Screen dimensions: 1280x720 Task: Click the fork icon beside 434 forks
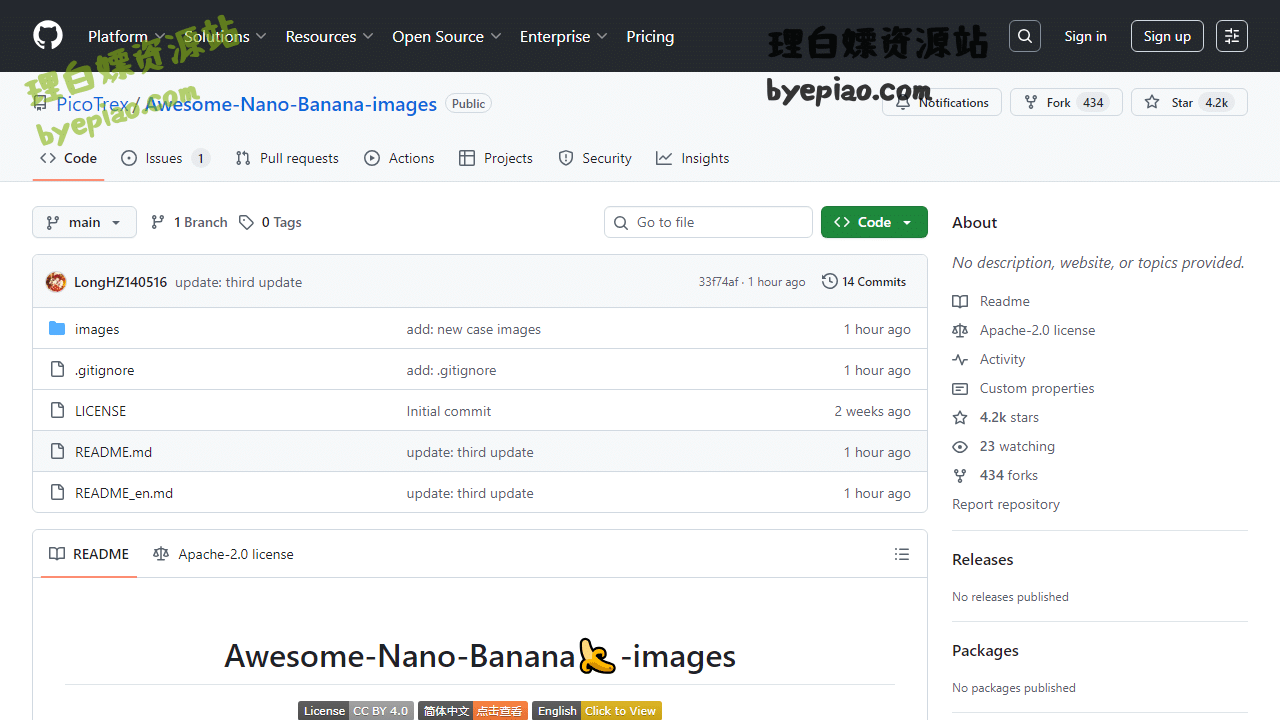coord(960,475)
